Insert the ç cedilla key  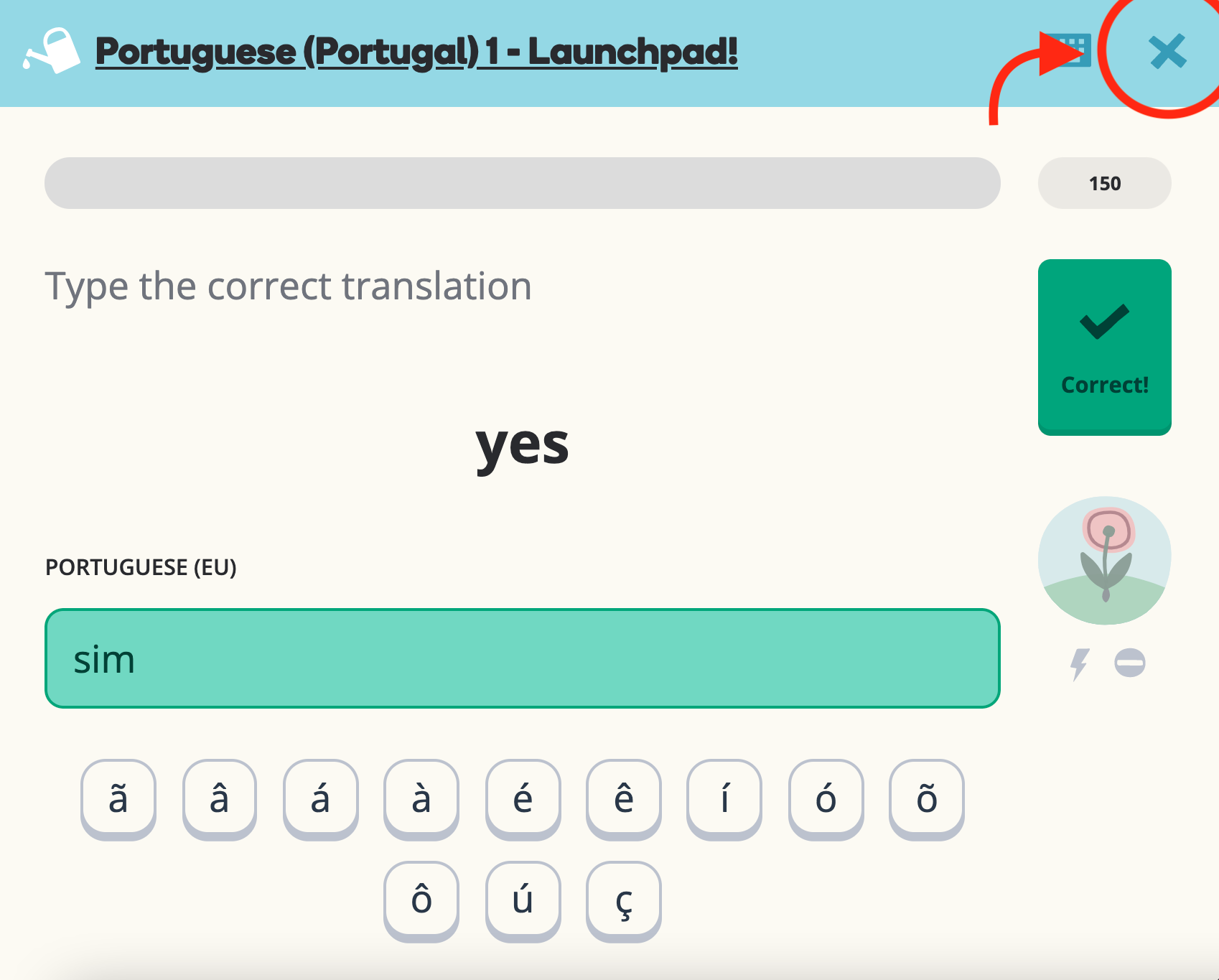coord(623,900)
